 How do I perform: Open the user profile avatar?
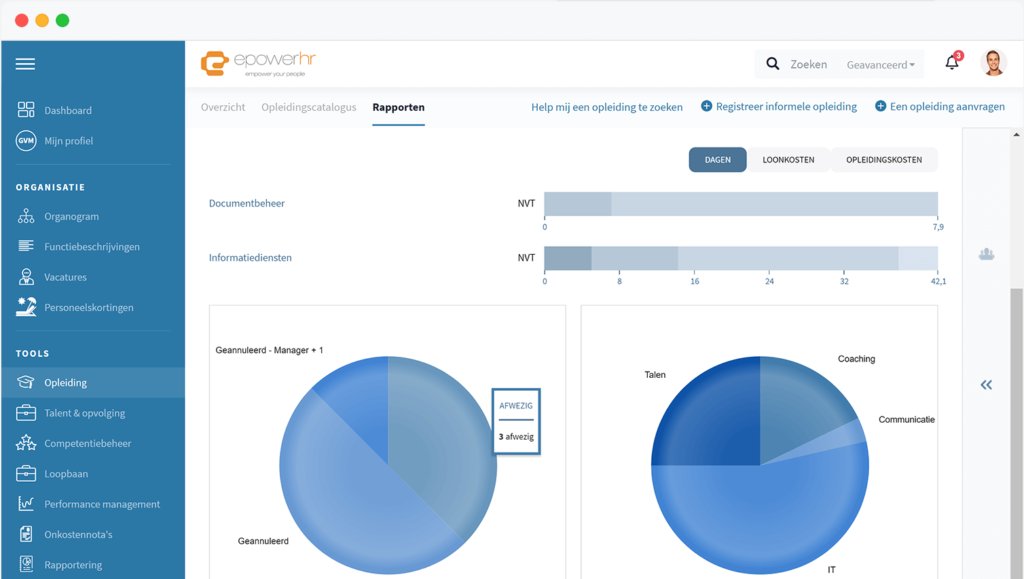(x=994, y=62)
